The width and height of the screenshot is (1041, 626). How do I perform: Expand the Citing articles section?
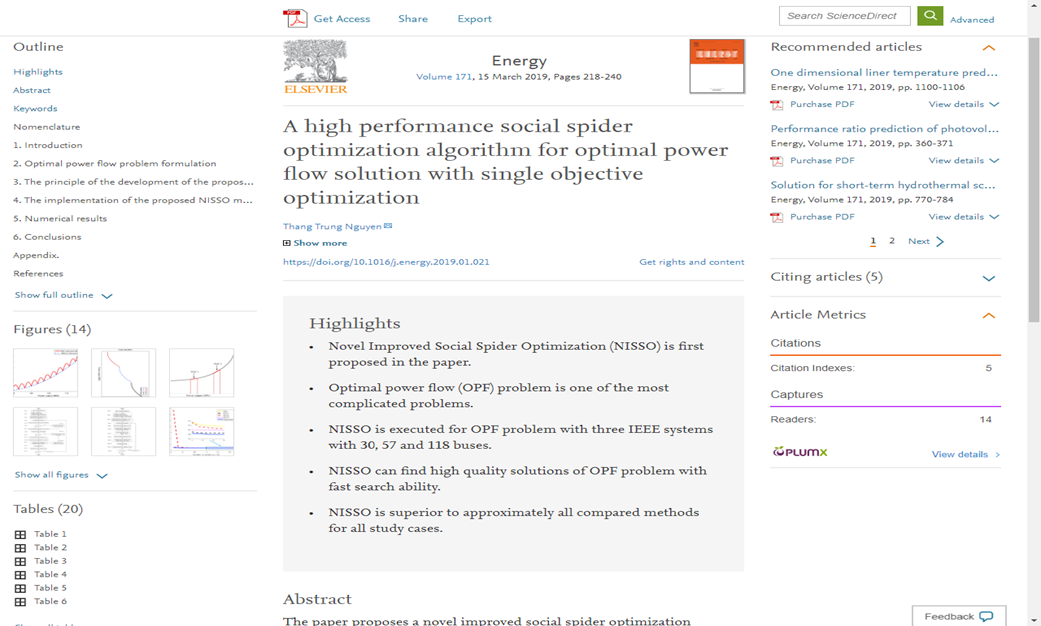coord(988,278)
